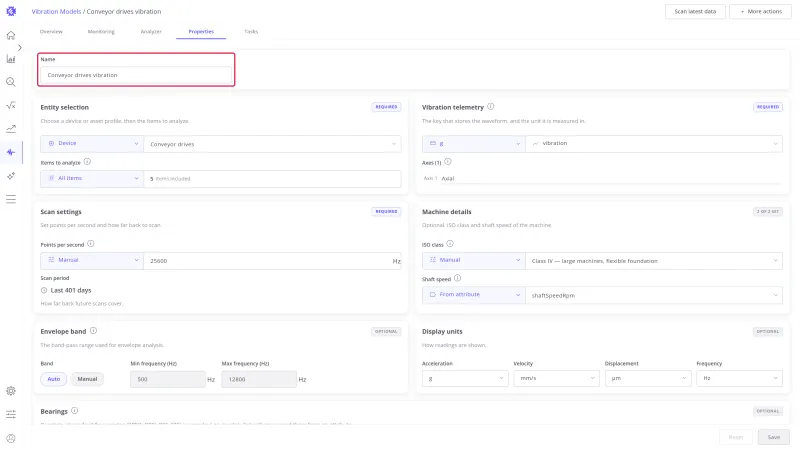Select the Properties tab
The width and height of the screenshot is (800, 450).
pyautogui.click(x=201, y=32)
